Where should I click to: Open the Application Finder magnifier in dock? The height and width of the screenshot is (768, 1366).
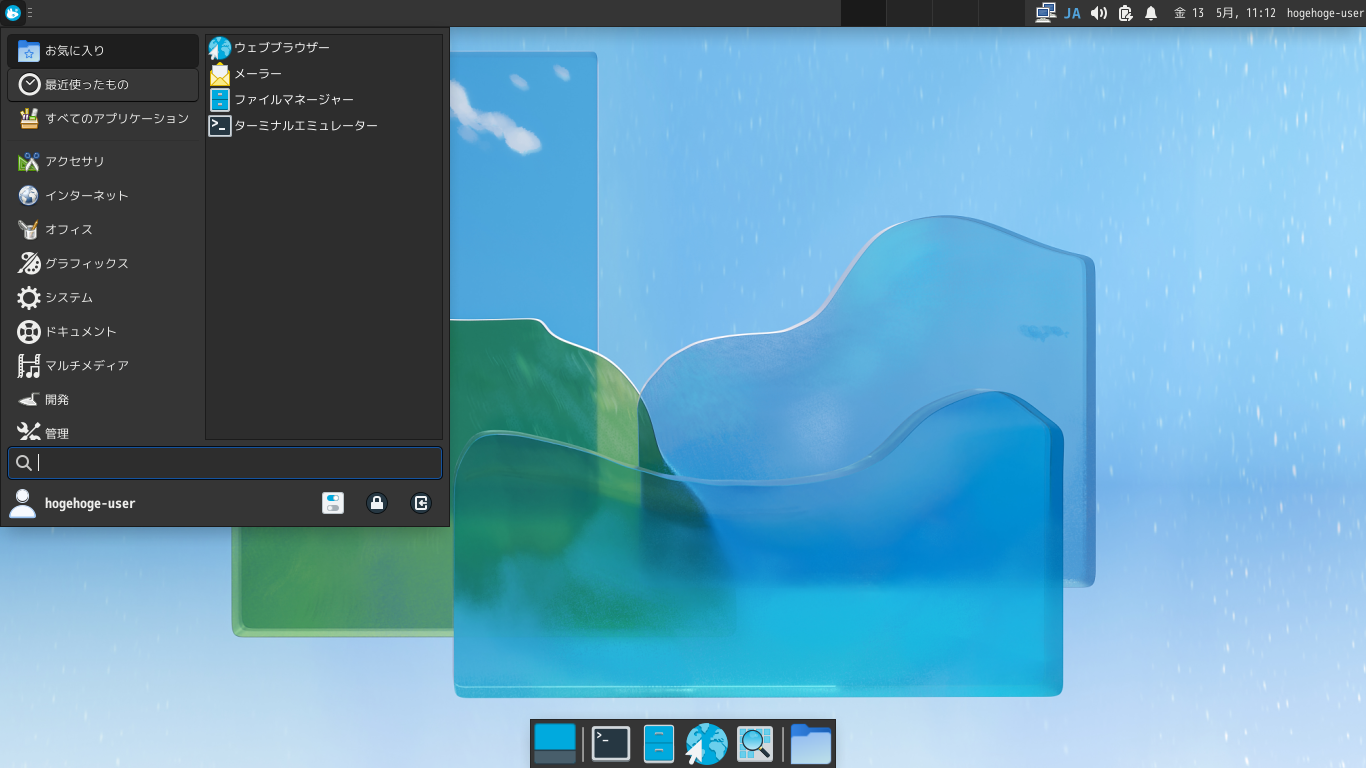pyautogui.click(x=755, y=744)
